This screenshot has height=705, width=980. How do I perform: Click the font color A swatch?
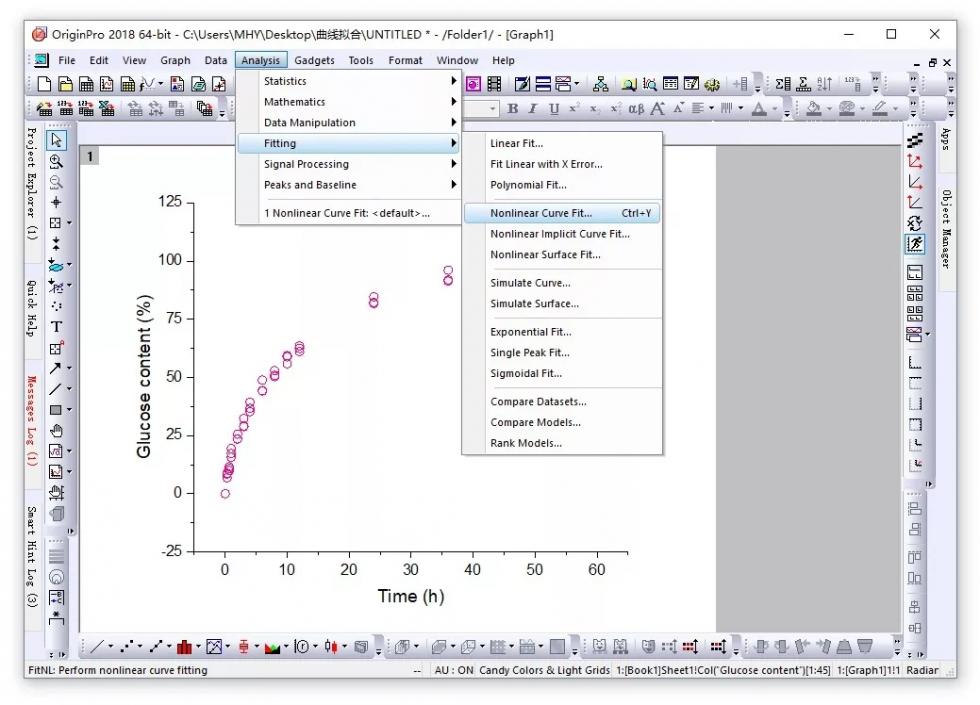[759, 109]
